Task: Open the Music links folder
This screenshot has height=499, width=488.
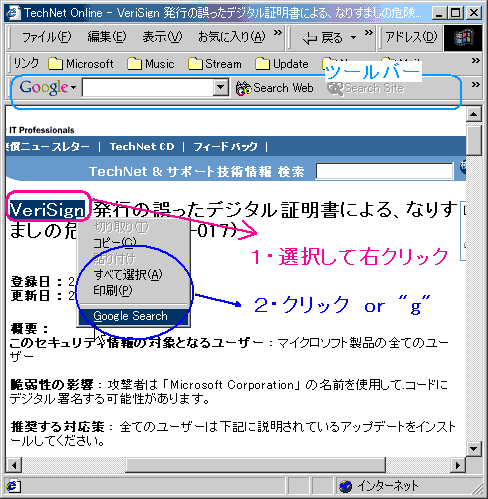Action: 151,63
